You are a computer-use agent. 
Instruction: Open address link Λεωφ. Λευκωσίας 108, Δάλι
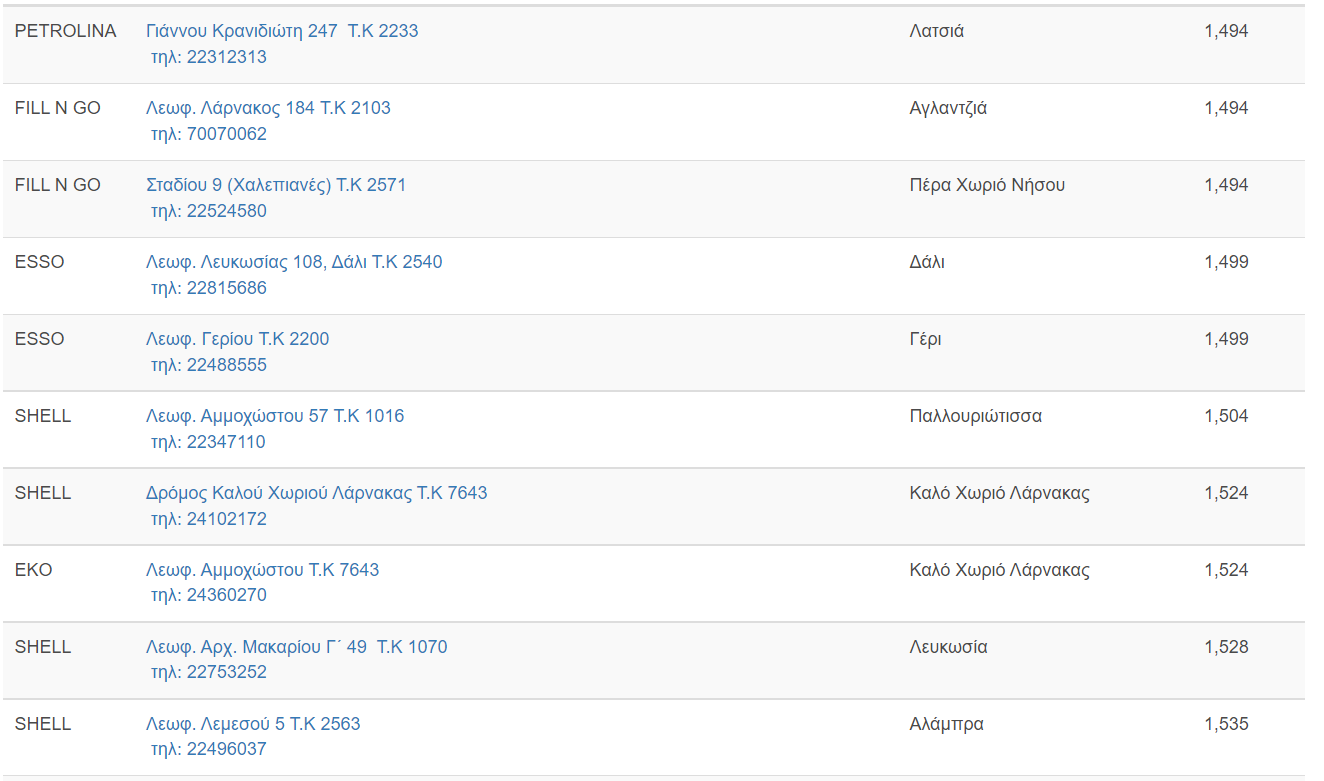(294, 262)
